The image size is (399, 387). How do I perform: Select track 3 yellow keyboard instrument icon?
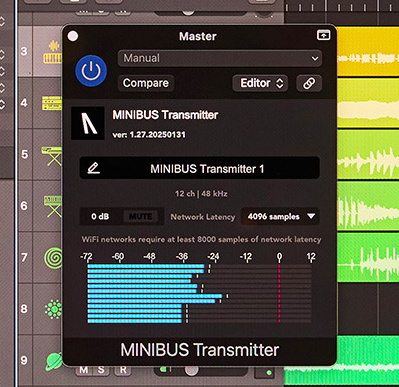[x=53, y=52]
